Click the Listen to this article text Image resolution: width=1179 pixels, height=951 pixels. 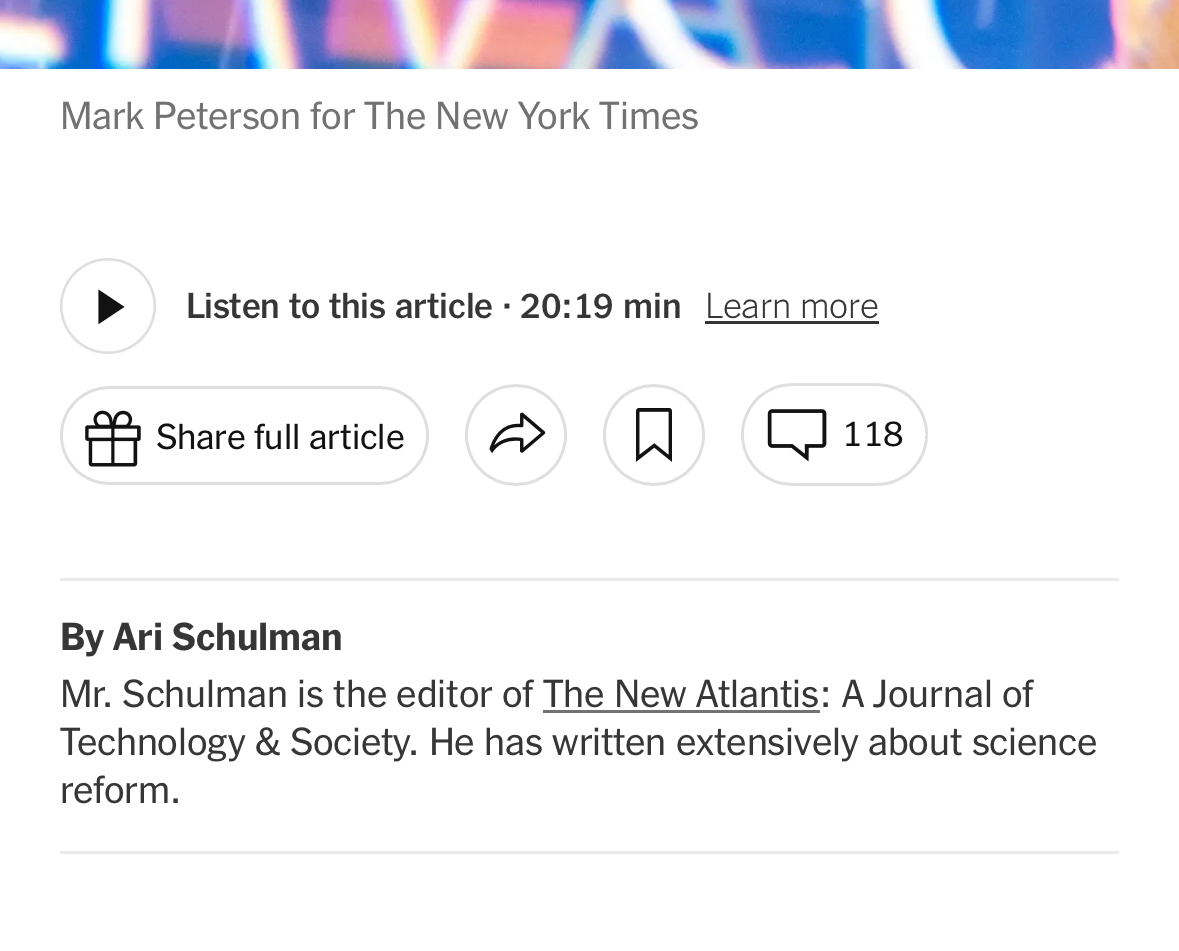tap(339, 306)
